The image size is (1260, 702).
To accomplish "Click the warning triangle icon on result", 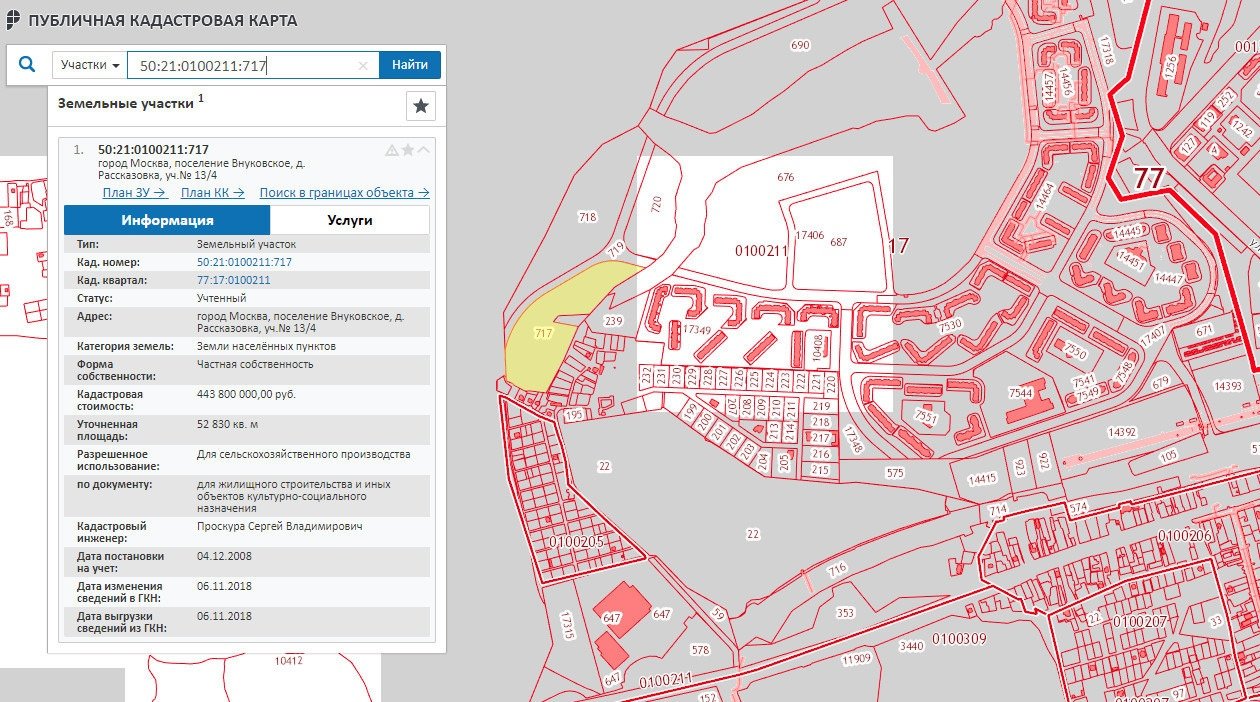I will click(392, 150).
